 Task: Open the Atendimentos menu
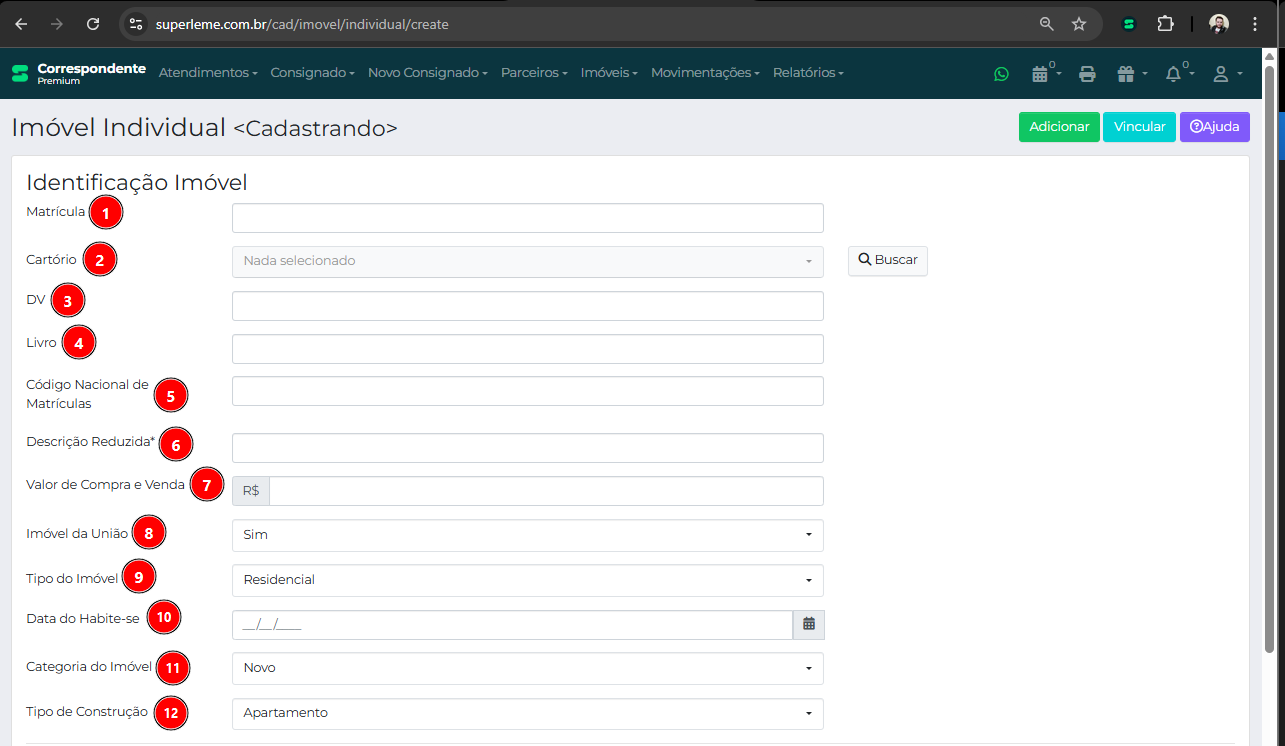(208, 73)
